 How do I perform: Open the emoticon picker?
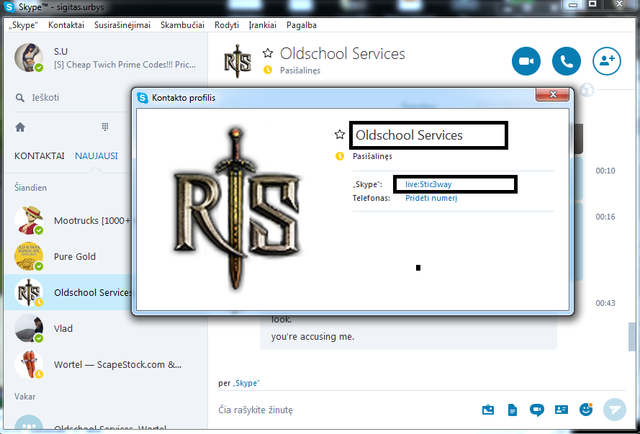pos(586,409)
